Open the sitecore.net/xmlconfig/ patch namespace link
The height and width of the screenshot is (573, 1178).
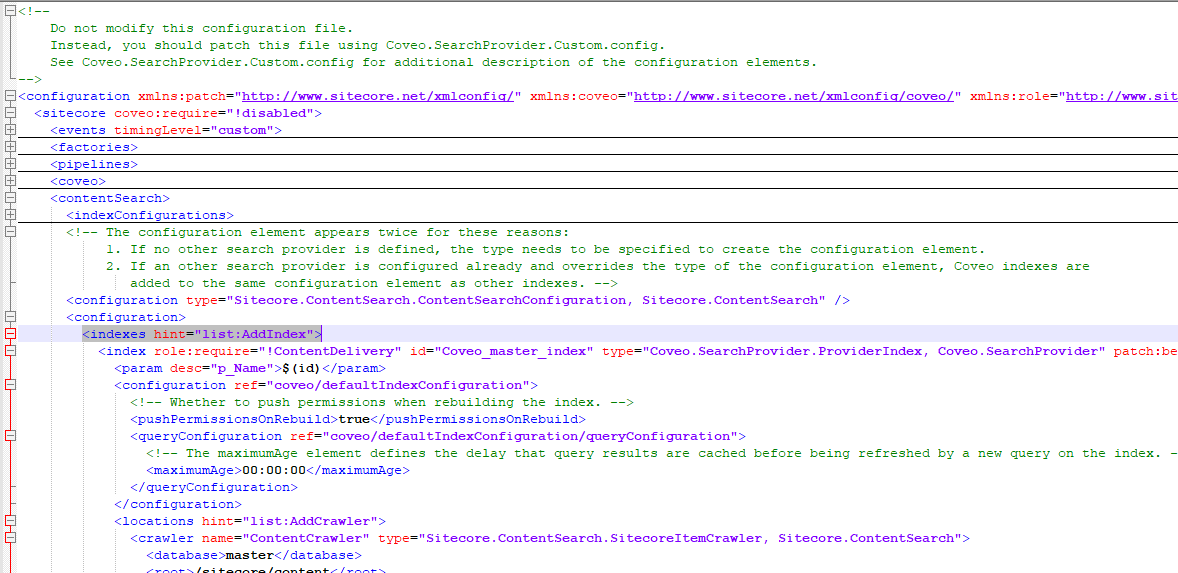(x=378, y=96)
